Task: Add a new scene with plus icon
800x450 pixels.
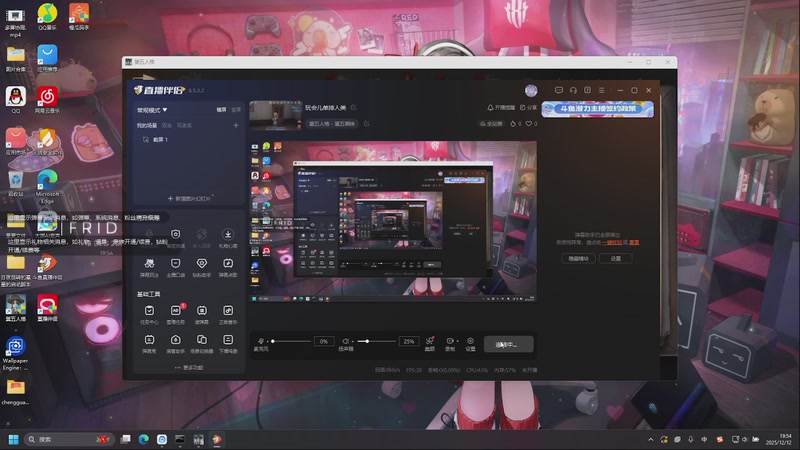Action: point(236,126)
